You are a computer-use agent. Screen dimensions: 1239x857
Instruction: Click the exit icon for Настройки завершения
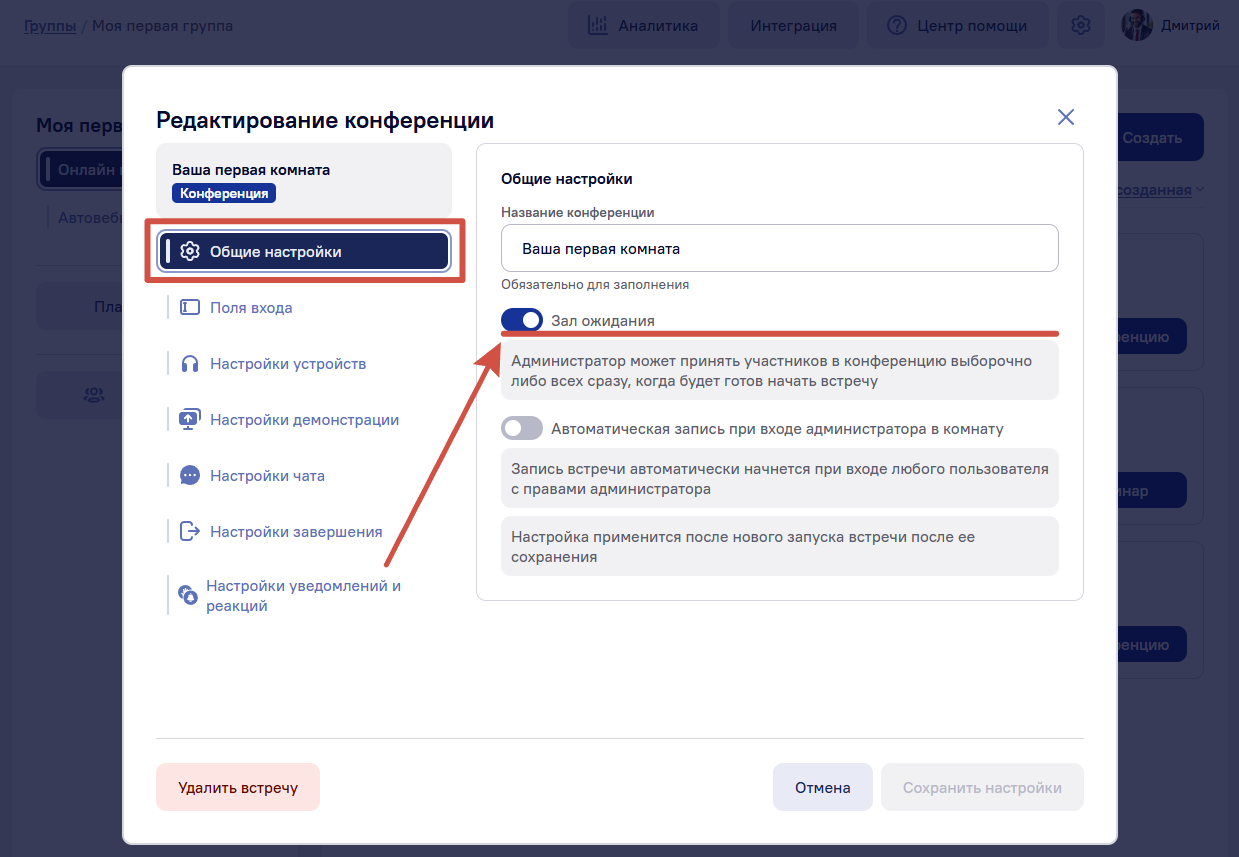point(190,532)
